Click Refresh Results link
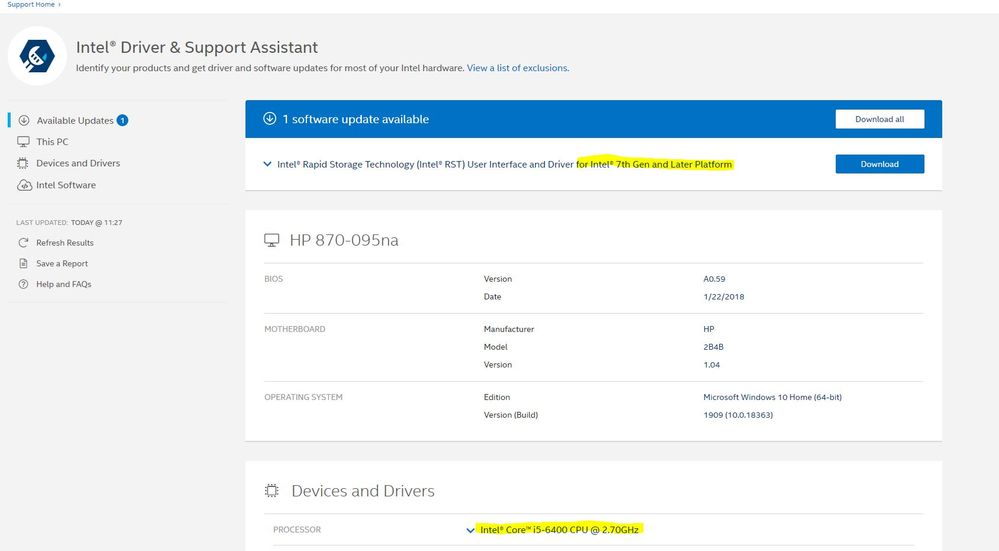The width and height of the screenshot is (999, 551). [65, 243]
